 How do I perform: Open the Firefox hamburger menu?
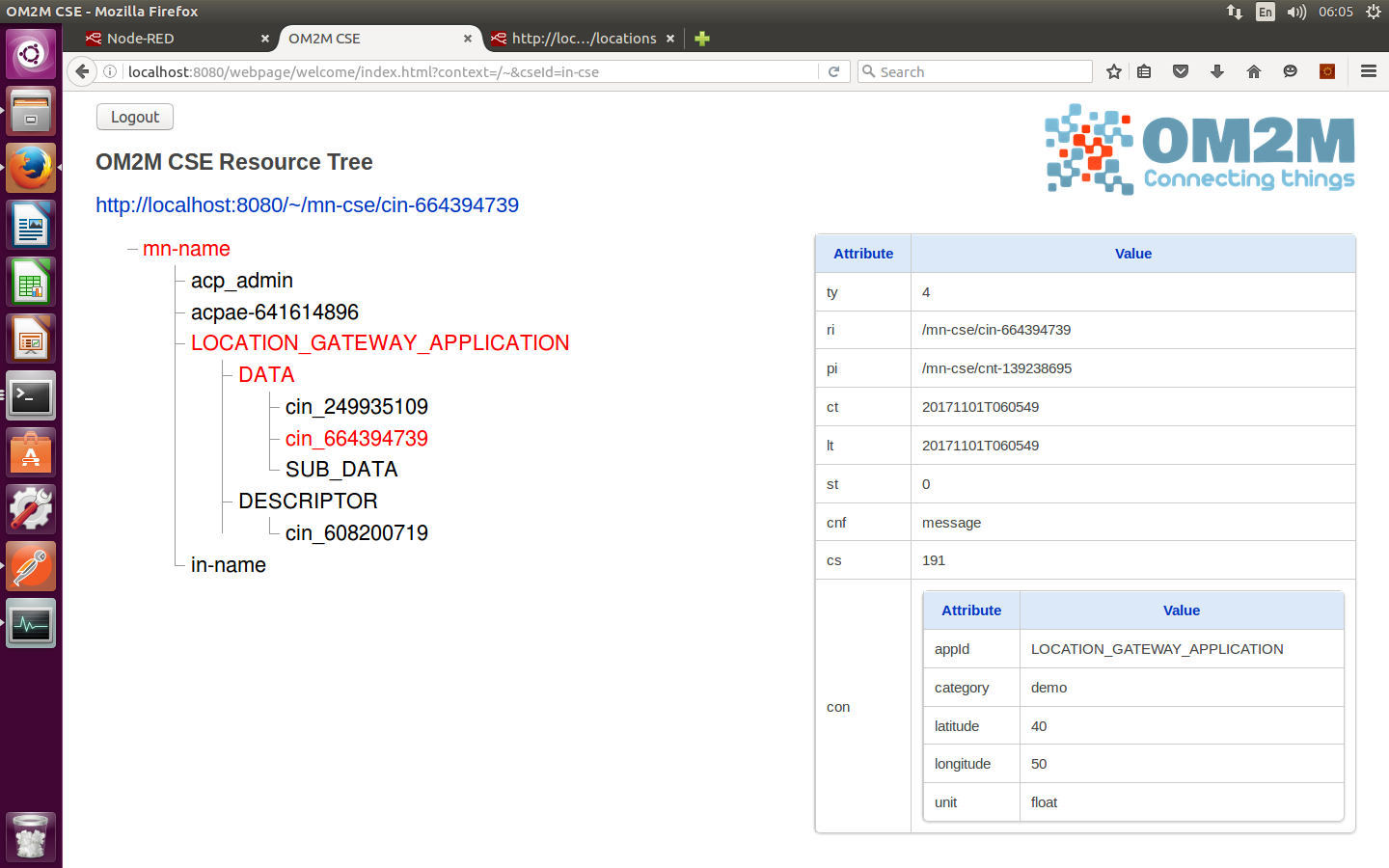(1368, 71)
